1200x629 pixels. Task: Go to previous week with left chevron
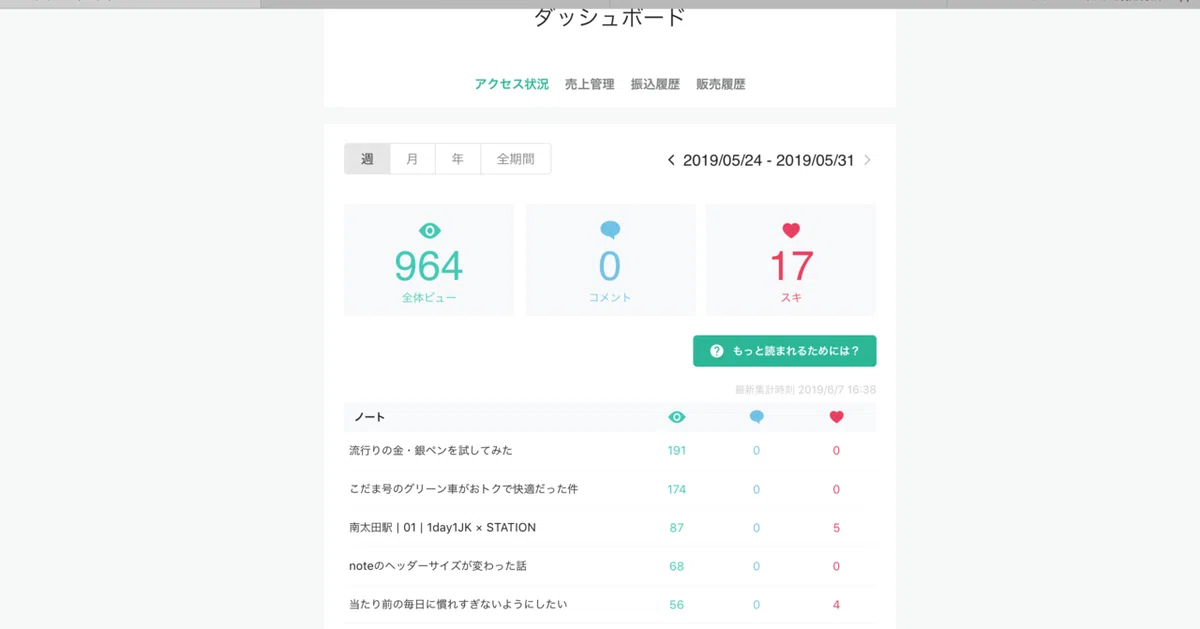click(x=671, y=160)
